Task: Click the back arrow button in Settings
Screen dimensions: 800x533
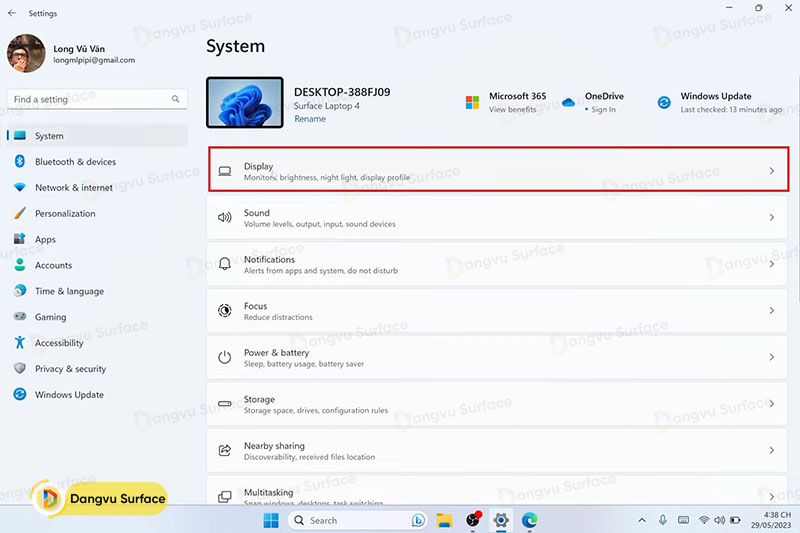Action: [x=12, y=13]
